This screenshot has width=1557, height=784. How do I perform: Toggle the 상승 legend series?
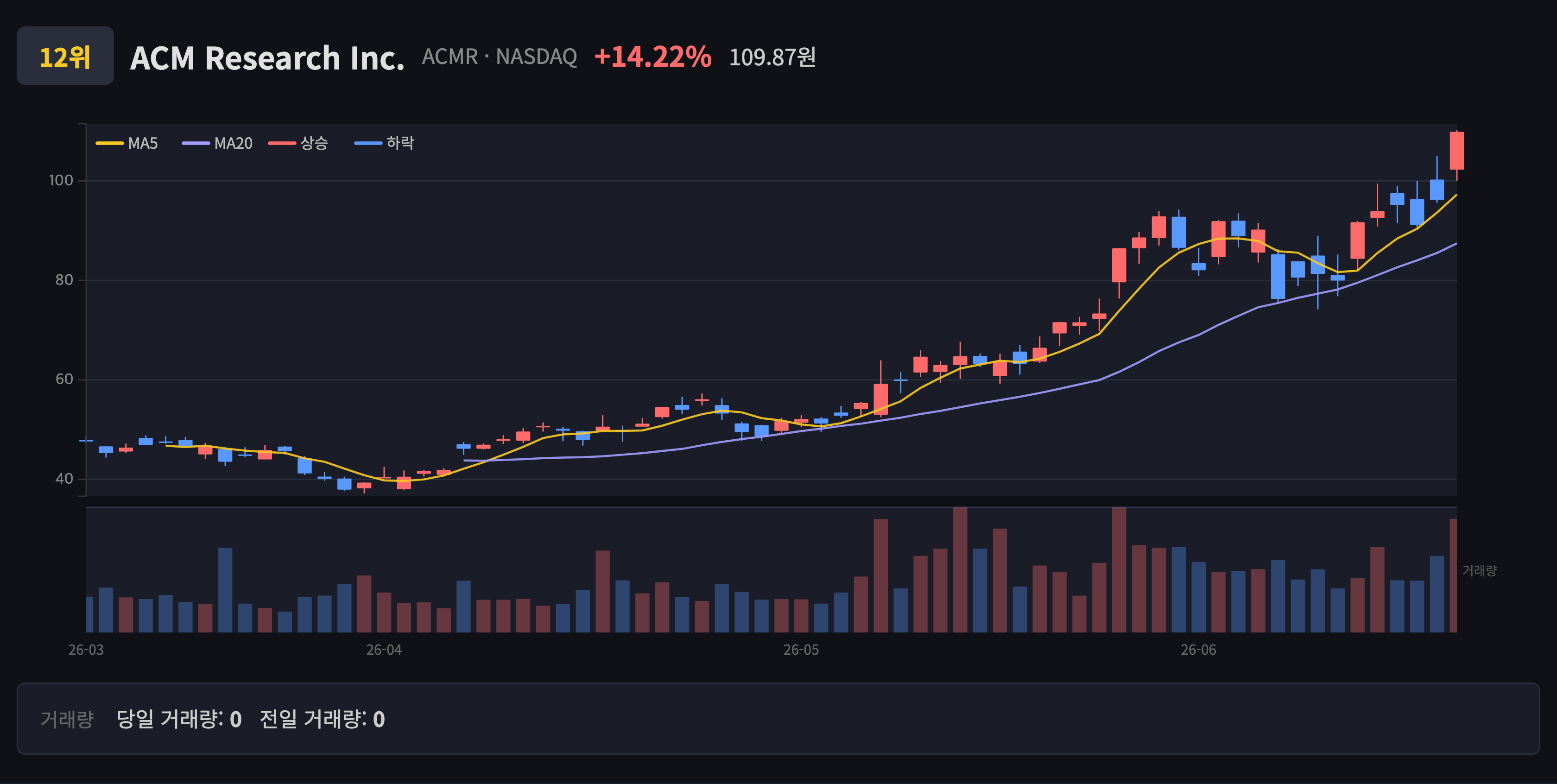tap(298, 143)
